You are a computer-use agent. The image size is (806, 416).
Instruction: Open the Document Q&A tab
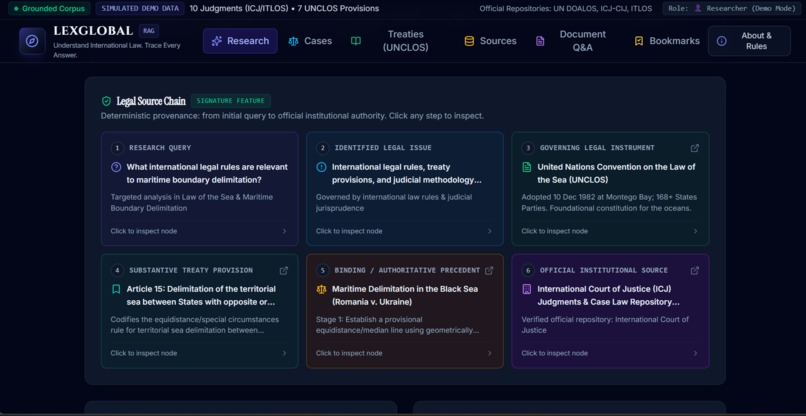[574, 41]
